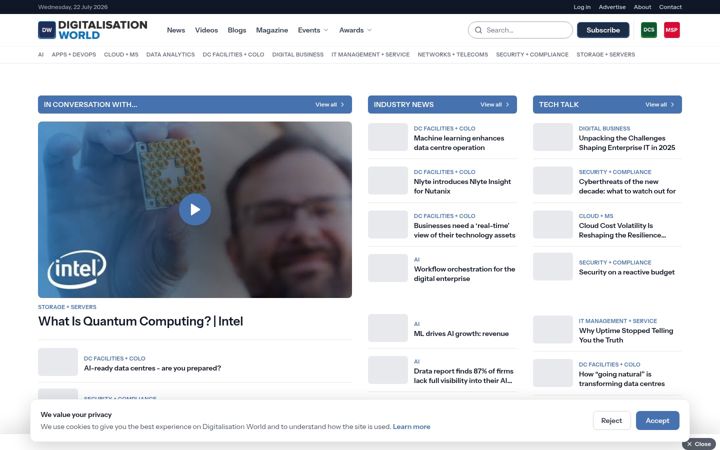Select the Digital Business category in navbar

tap(298, 54)
